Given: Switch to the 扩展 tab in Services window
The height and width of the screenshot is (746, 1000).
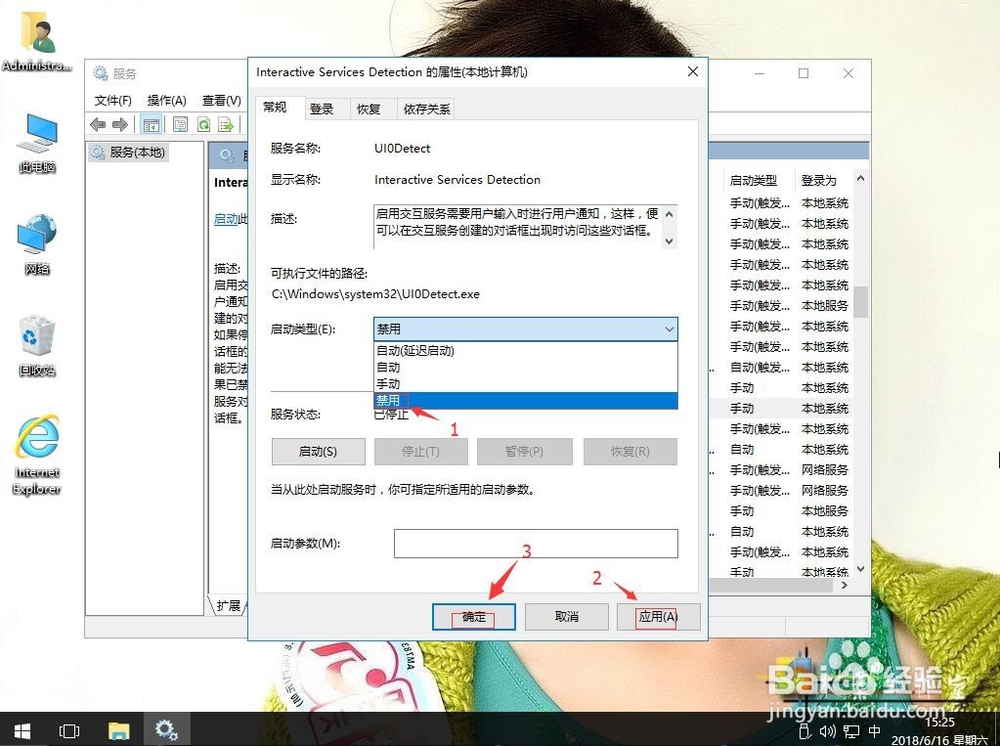Looking at the screenshot, I should point(228,605).
